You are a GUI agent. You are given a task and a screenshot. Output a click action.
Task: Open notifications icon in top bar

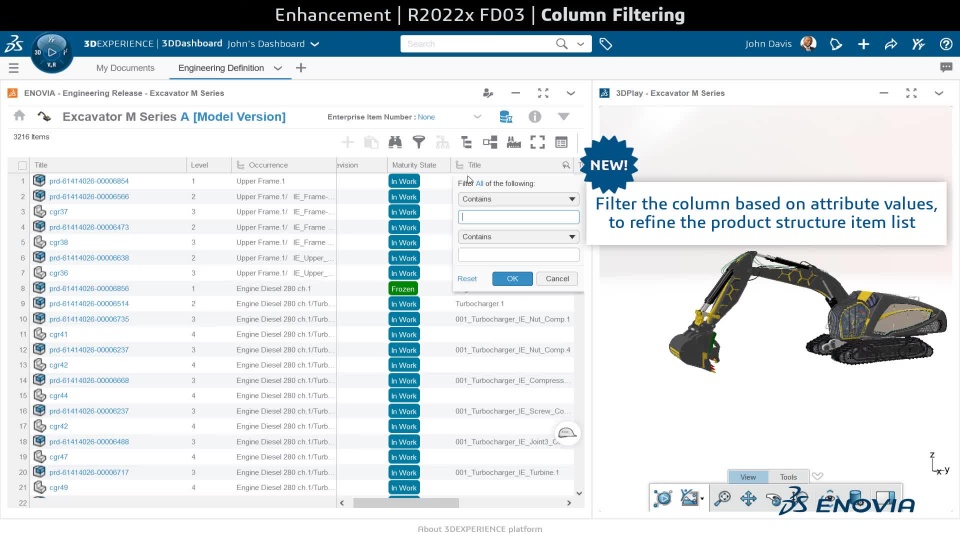point(836,44)
